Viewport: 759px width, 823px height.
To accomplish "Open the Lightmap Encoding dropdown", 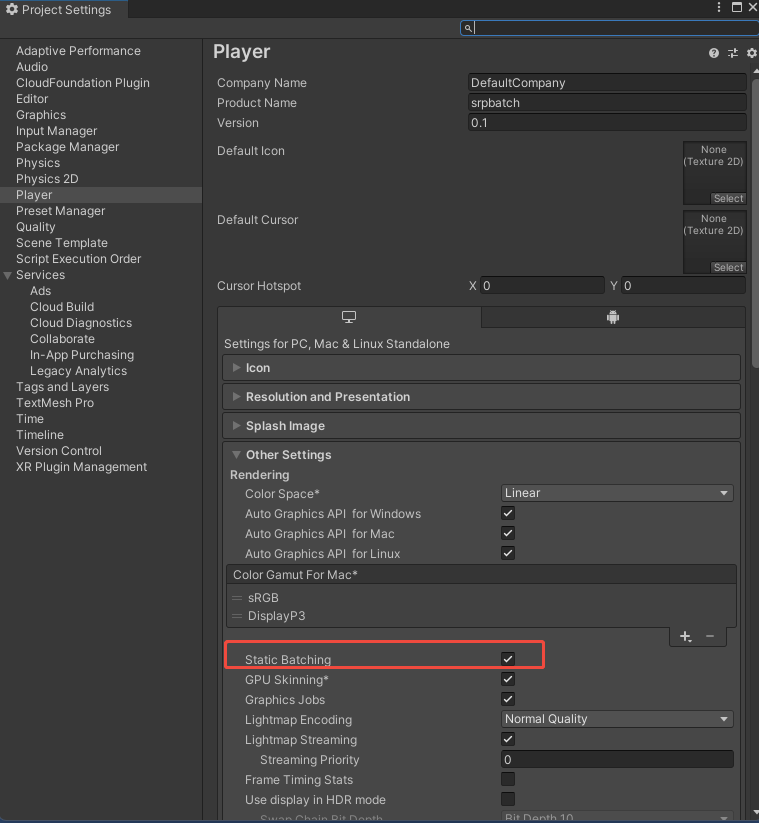I will click(x=617, y=719).
